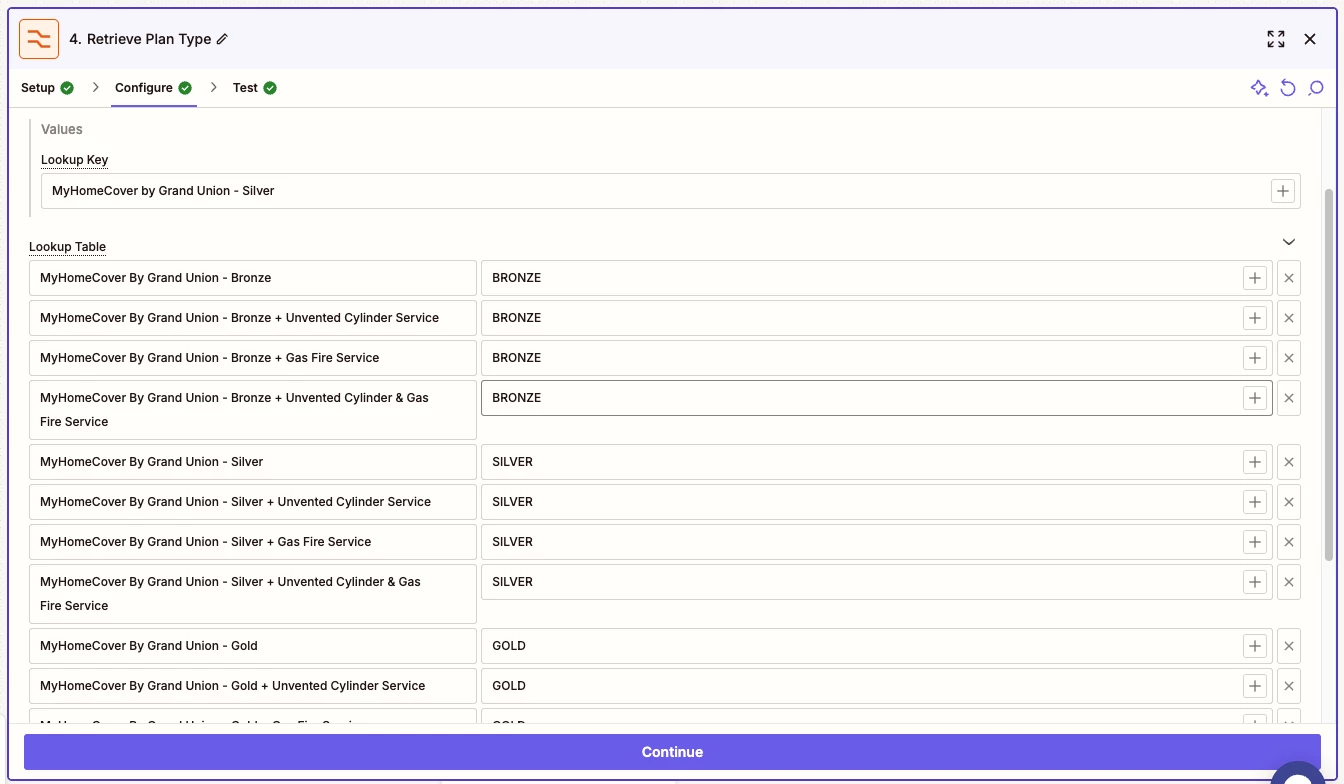Viewport: 1344px width, 784px height.
Task: Click the 'Lookup Table' label
Action: (x=67, y=247)
